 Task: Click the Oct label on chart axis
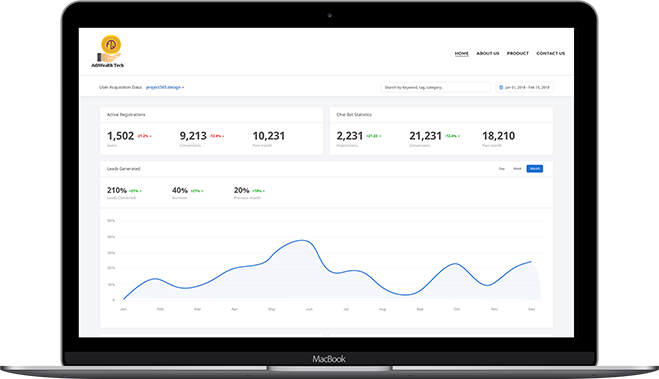coord(457,309)
